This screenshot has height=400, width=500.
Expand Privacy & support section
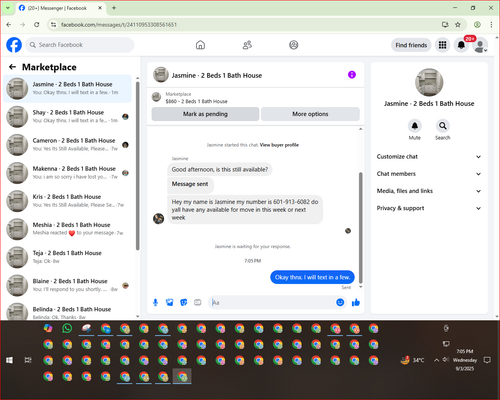click(429, 208)
